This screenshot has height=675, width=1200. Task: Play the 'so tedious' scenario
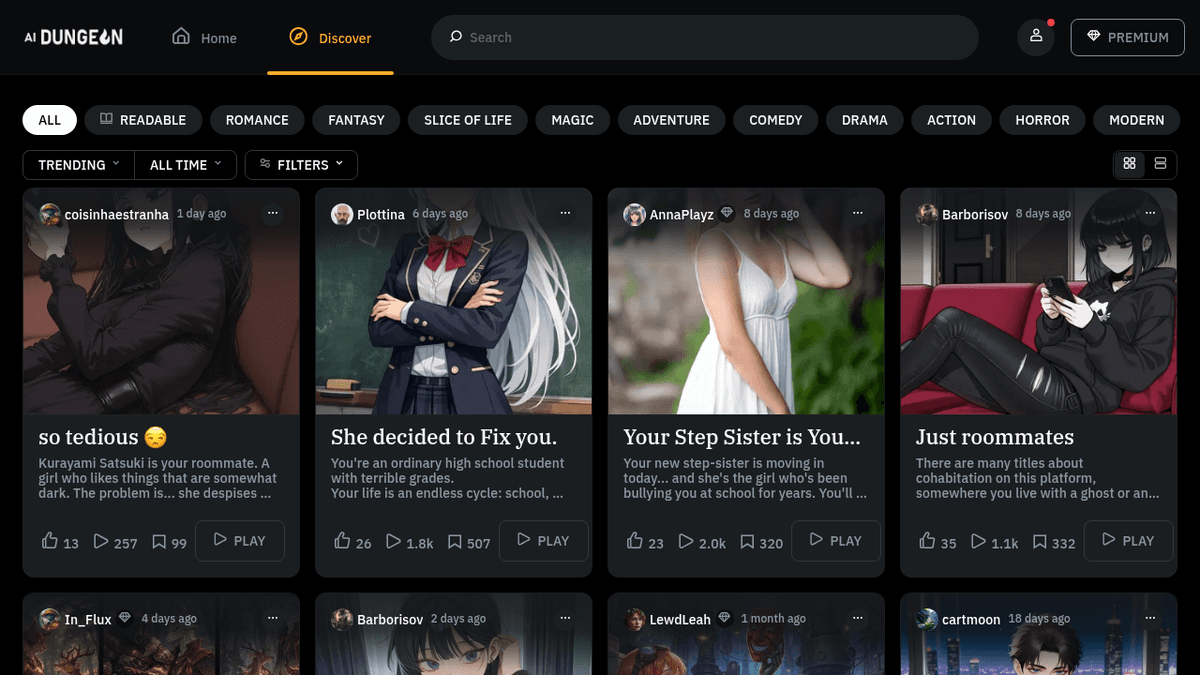tap(240, 541)
